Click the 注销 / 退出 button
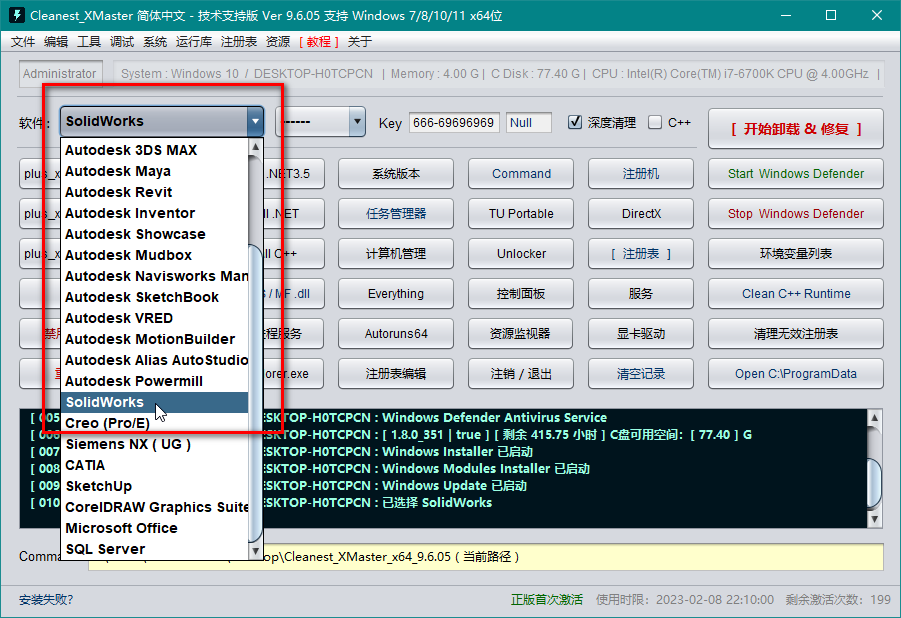 click(521, 374)
